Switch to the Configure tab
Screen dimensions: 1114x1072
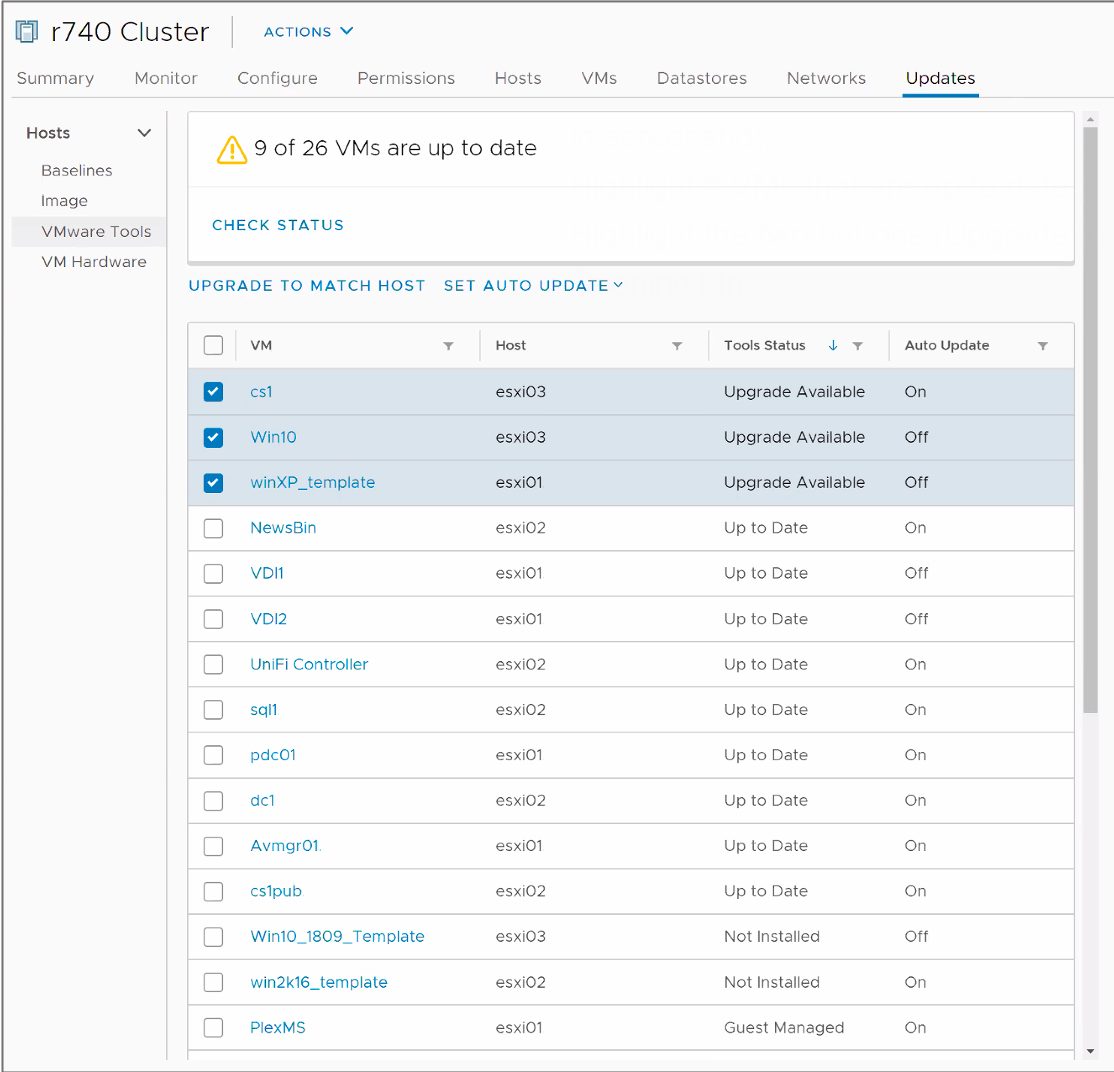(277, 78)
